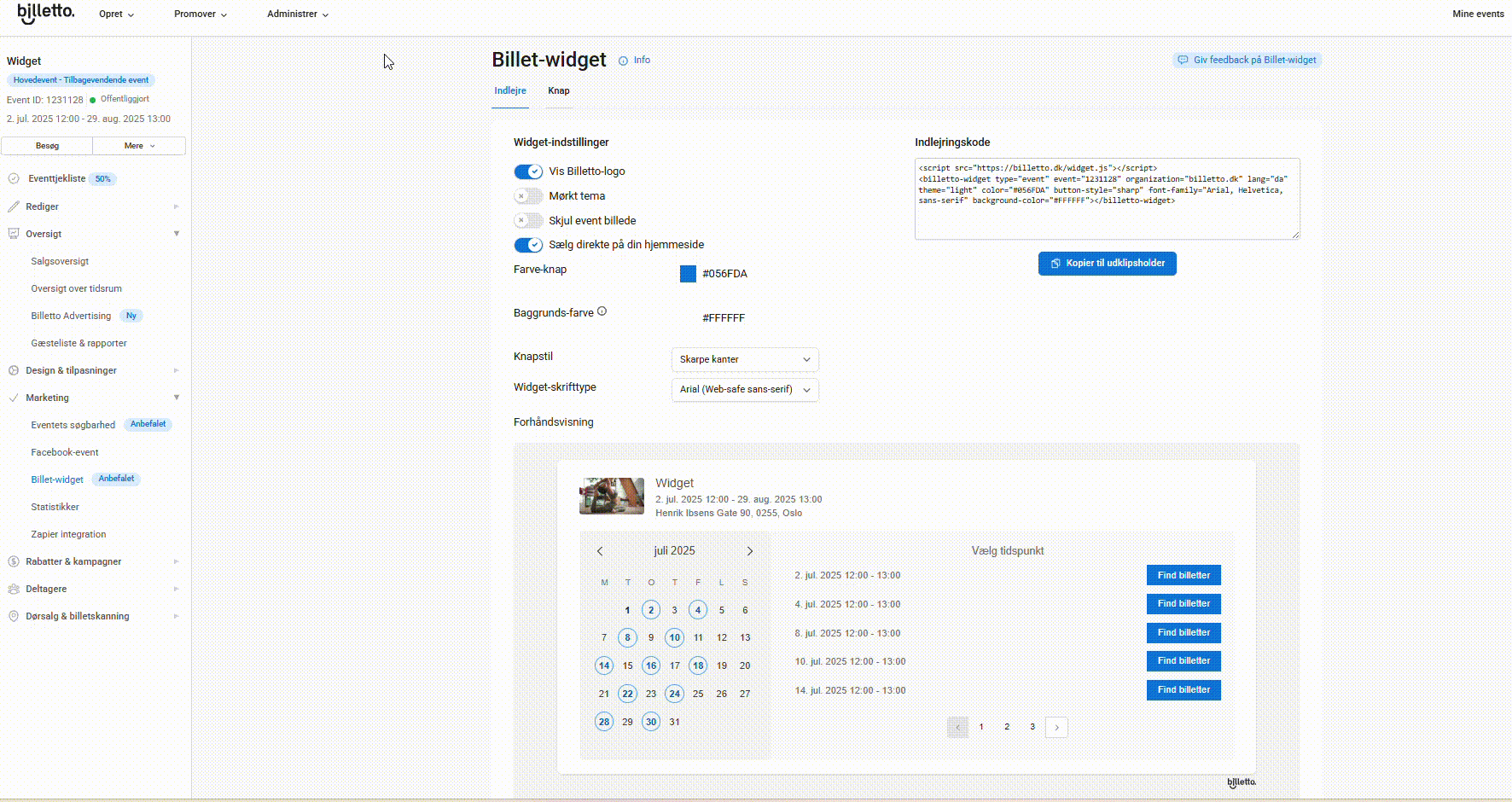Click the #056FDA color hex value

(724, 274)
